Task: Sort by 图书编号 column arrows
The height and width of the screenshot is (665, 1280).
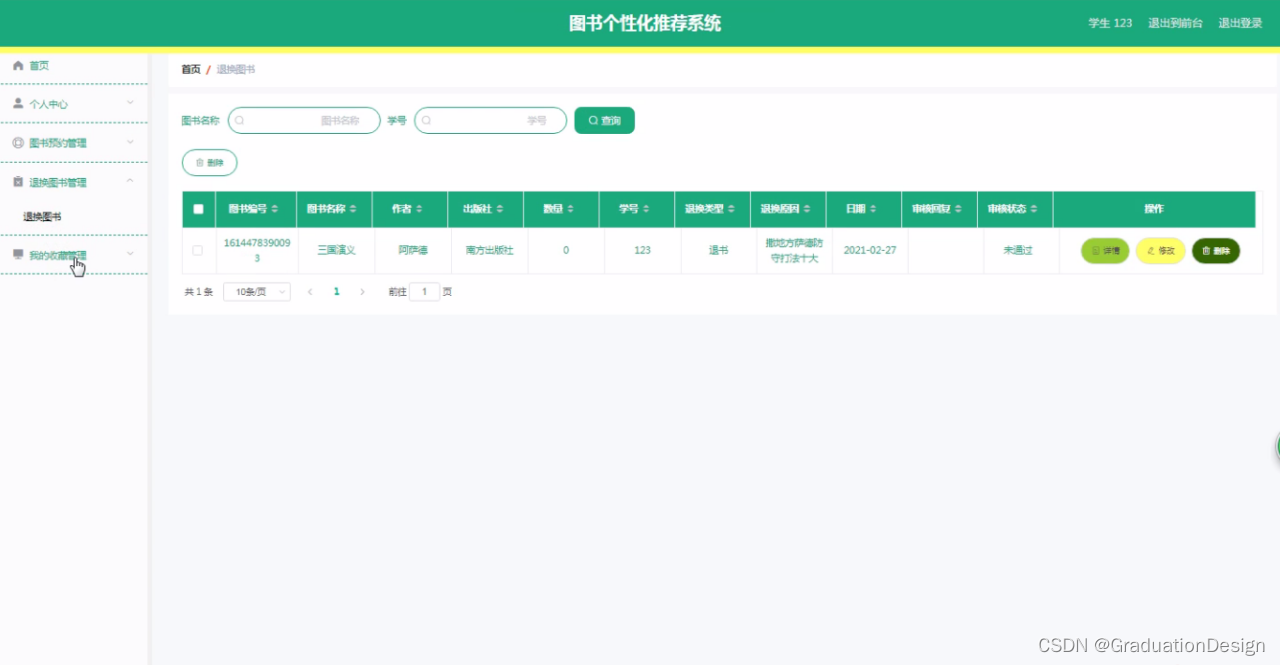Action: [275, 209]
